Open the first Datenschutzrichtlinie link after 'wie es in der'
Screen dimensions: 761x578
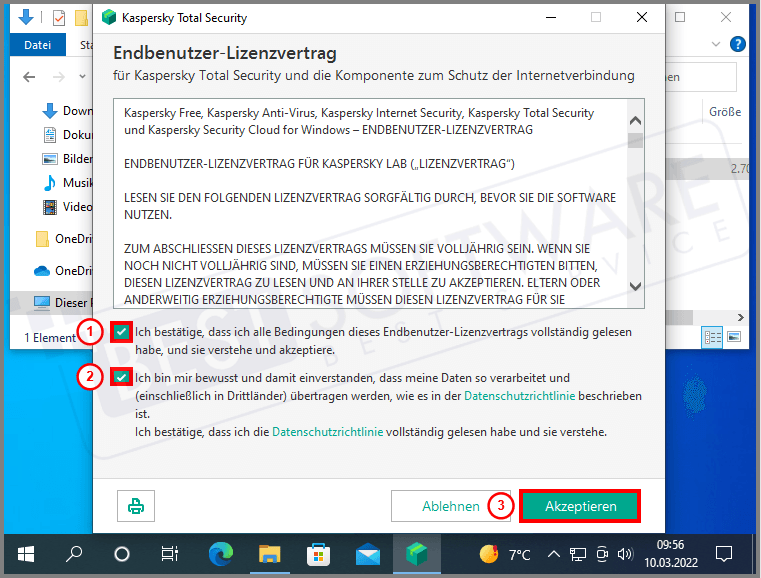click(x=519, y=396)
